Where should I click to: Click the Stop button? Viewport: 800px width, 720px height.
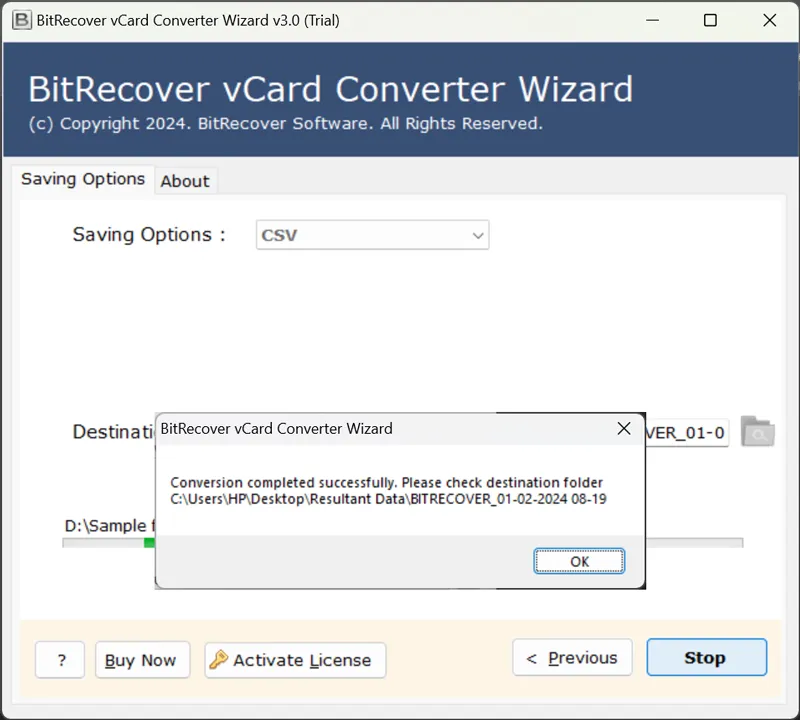[x=707, y=657]
